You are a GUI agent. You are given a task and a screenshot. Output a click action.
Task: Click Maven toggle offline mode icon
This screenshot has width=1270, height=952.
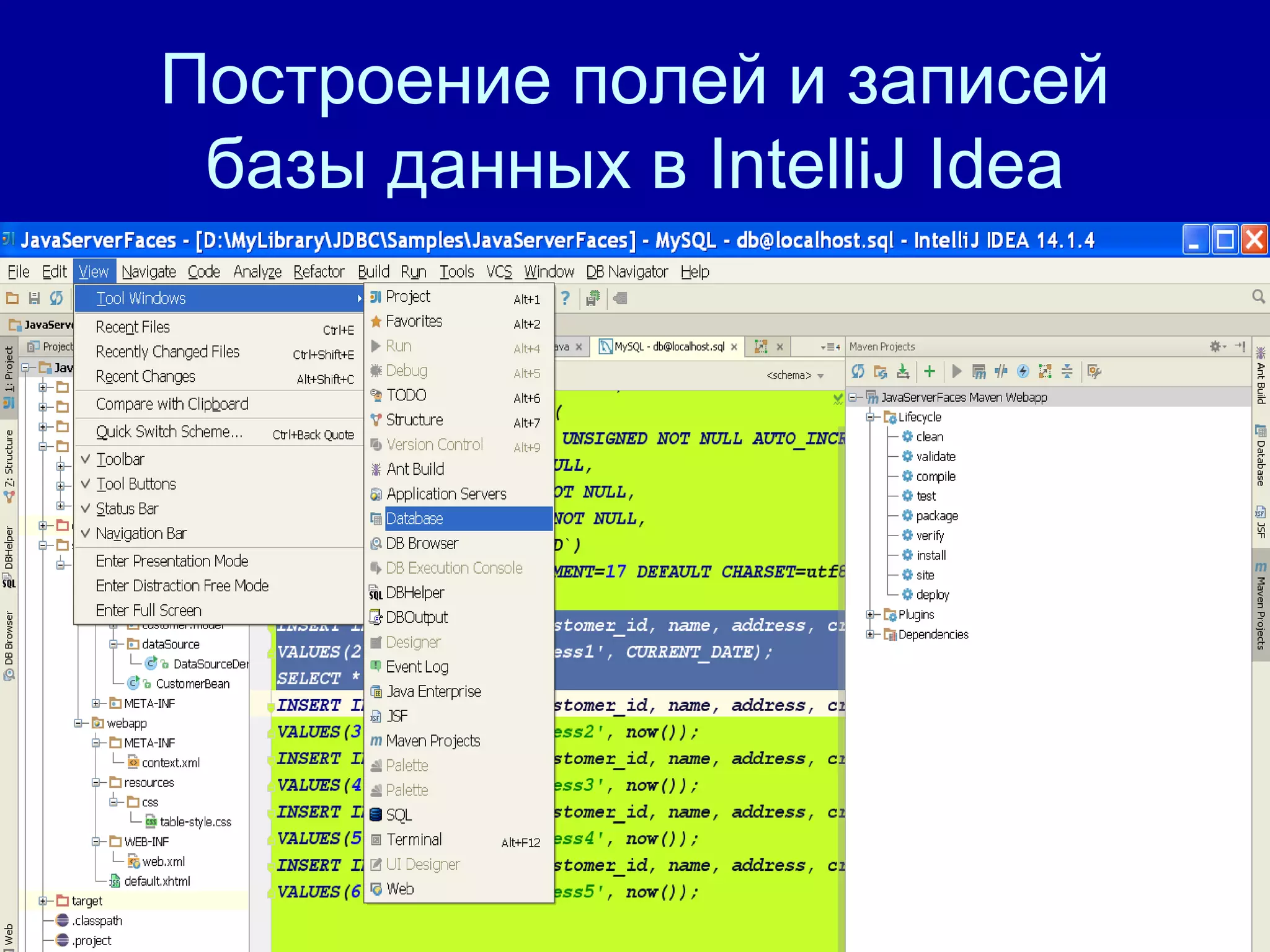pos(1001,371)
